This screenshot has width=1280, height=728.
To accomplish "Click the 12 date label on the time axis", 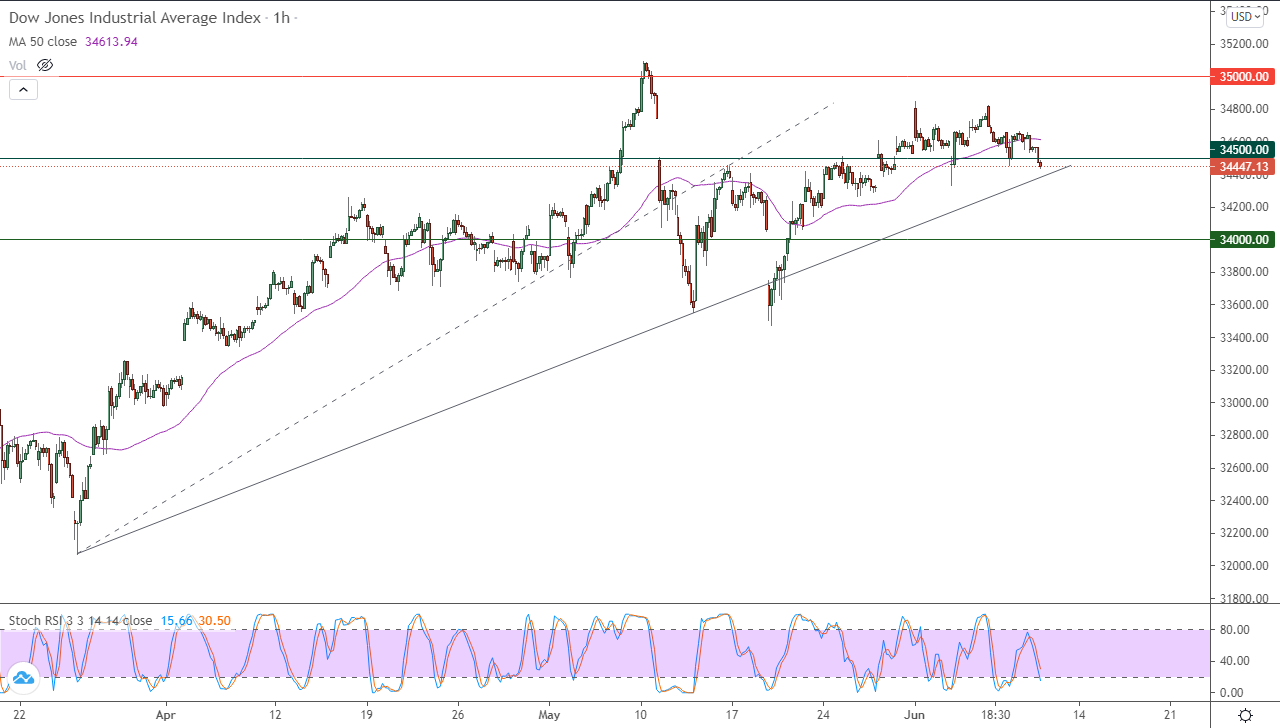I will click(276, 716).
